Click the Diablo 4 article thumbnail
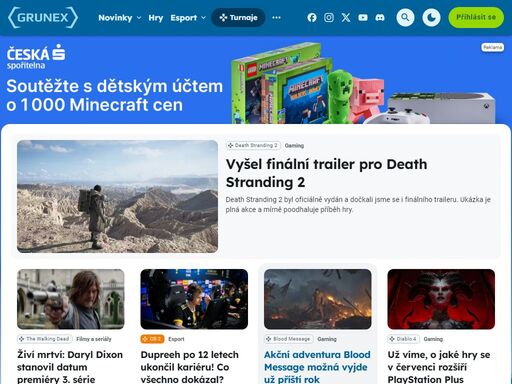512x384 pixels. pyautogui.click(x=441, y=299)
